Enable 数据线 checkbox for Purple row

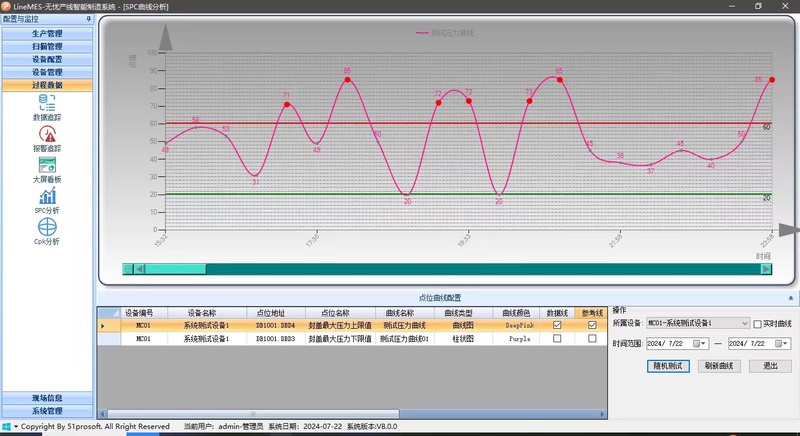(557, 339)
